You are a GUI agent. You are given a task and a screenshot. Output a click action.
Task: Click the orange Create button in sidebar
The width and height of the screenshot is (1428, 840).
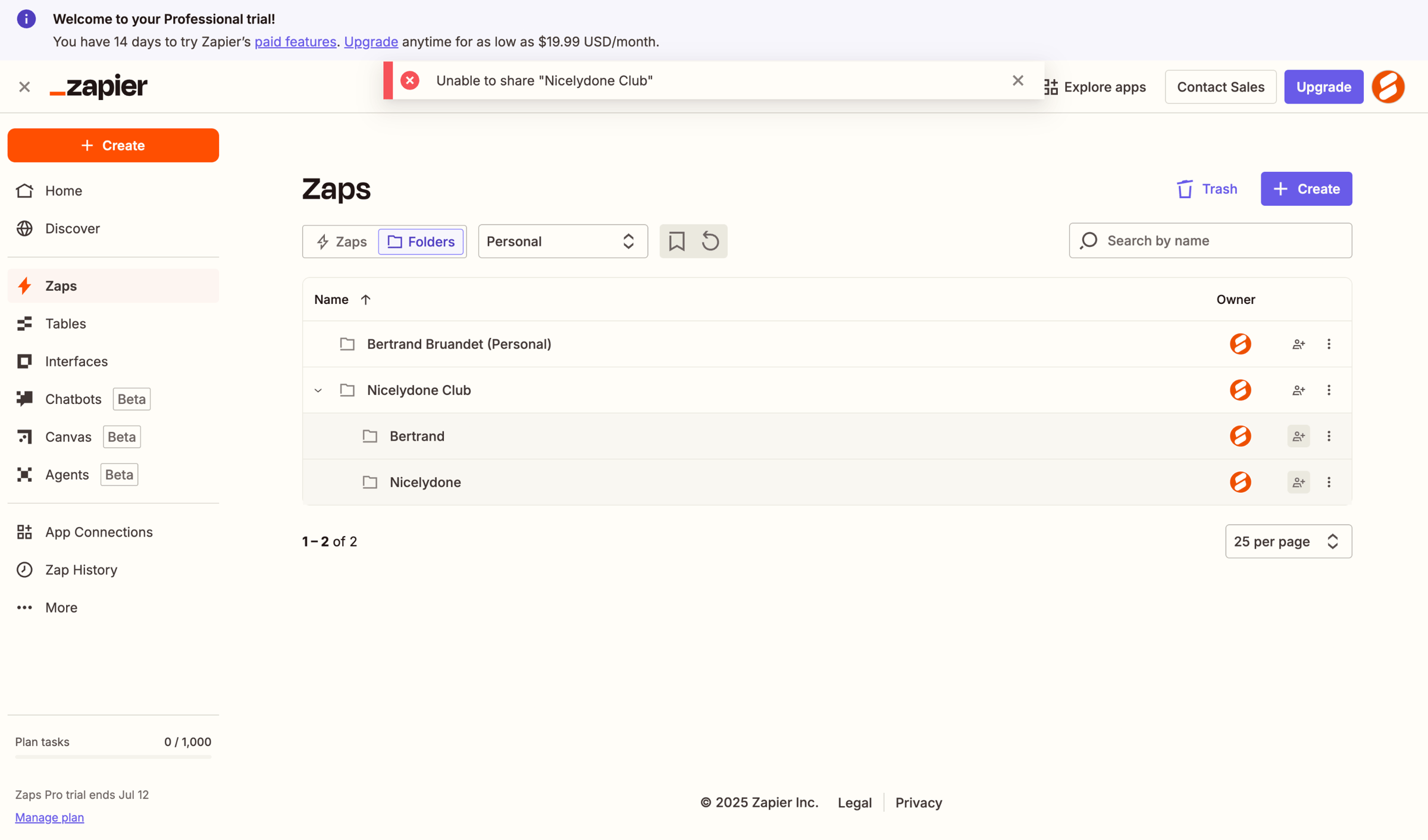coord(113,145)
